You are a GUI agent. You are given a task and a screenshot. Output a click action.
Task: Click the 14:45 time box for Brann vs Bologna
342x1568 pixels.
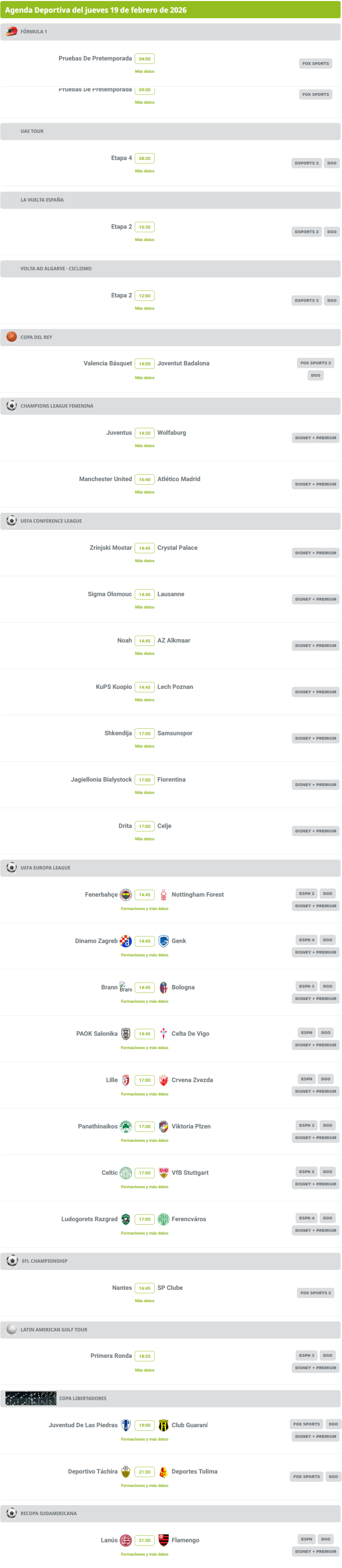[x=144, y=987]
